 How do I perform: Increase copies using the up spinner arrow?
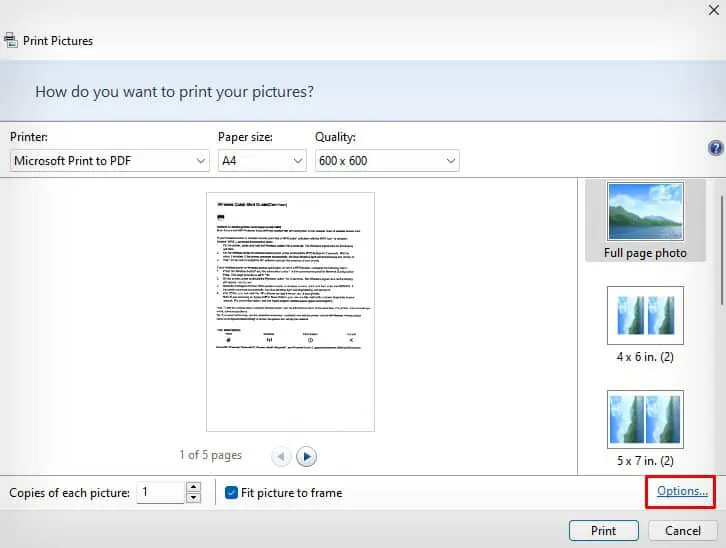point(193,487)
